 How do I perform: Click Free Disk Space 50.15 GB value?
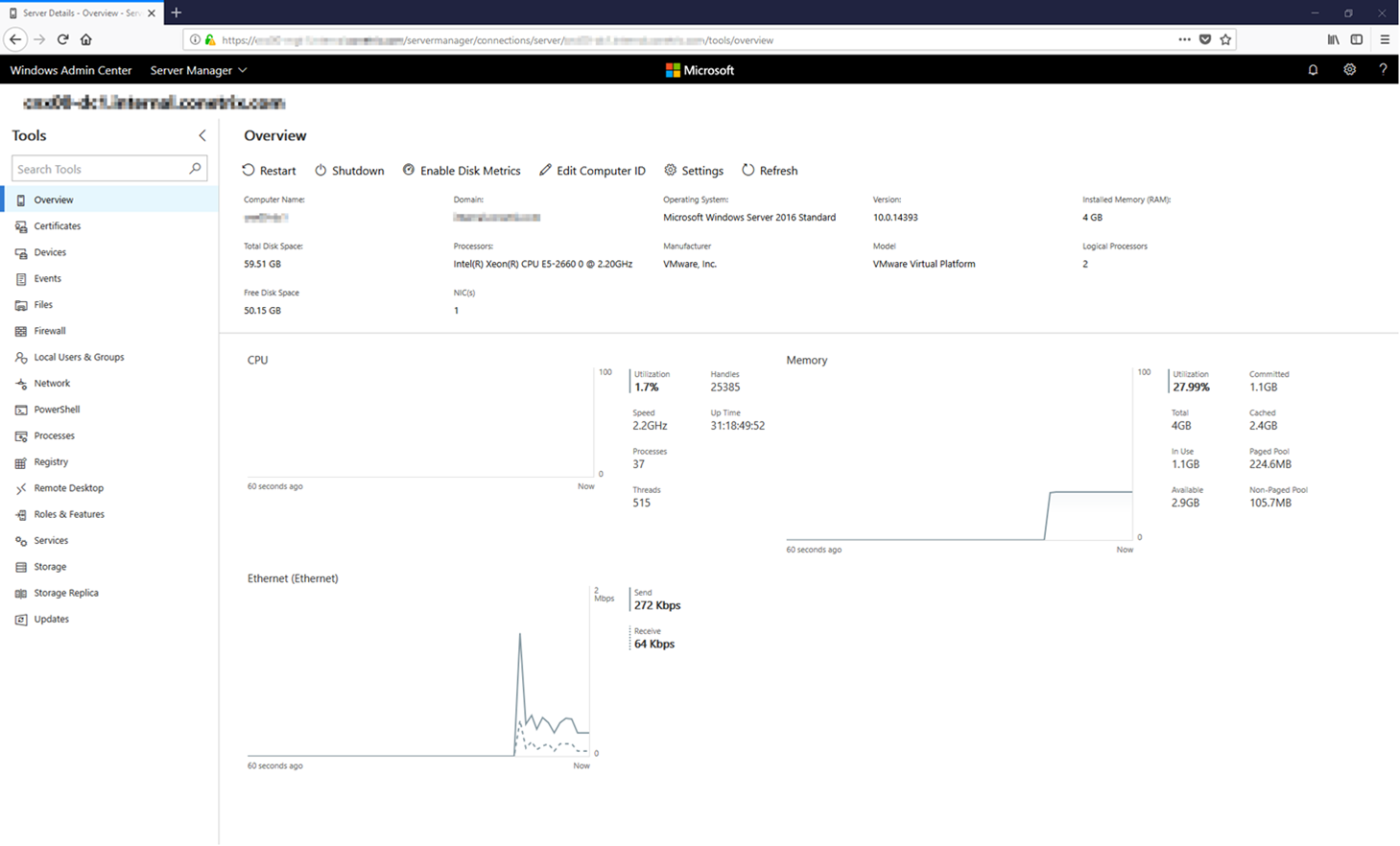click(263, 311)
